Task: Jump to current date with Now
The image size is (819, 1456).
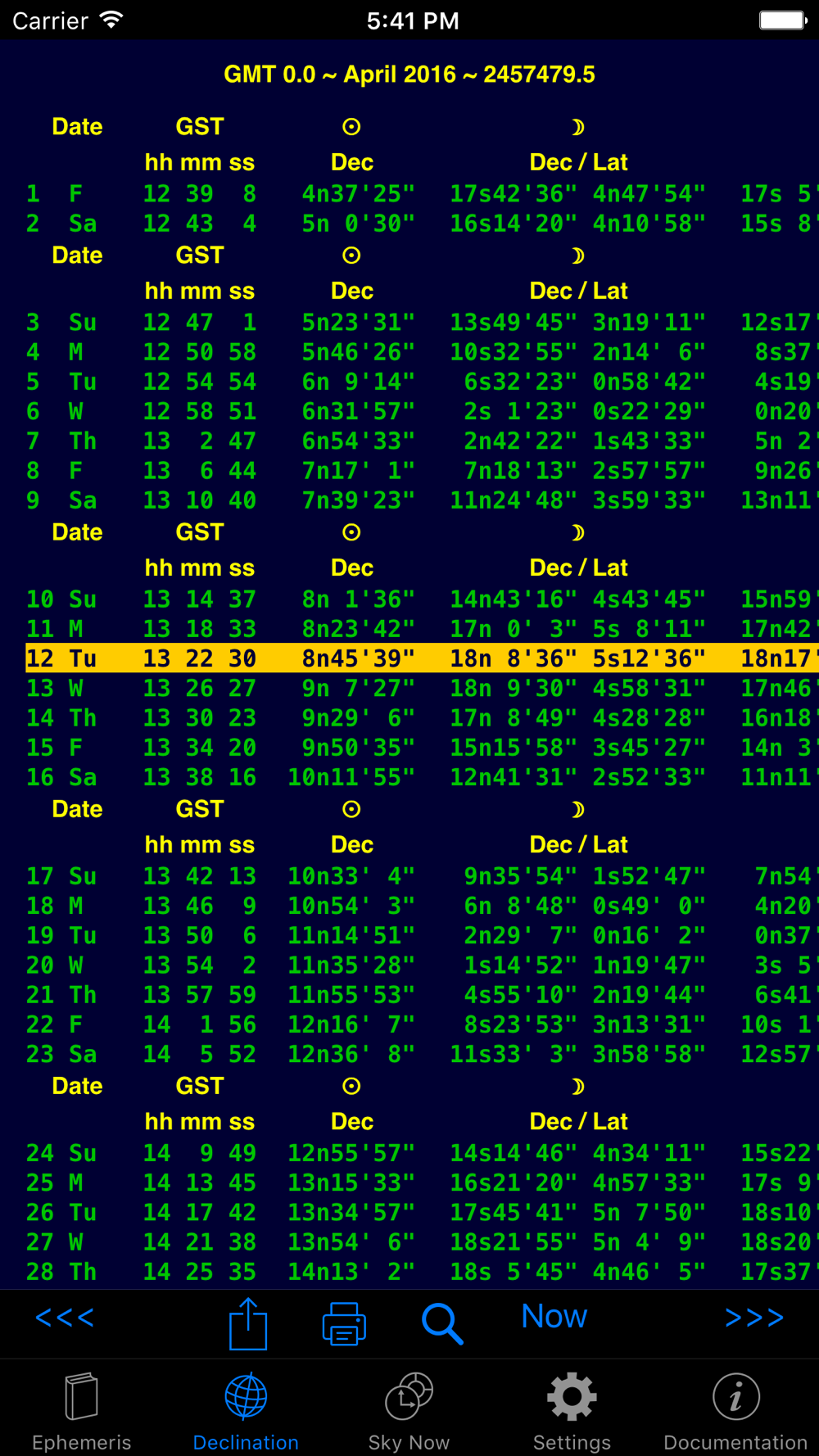Action: coord(554,1316)
